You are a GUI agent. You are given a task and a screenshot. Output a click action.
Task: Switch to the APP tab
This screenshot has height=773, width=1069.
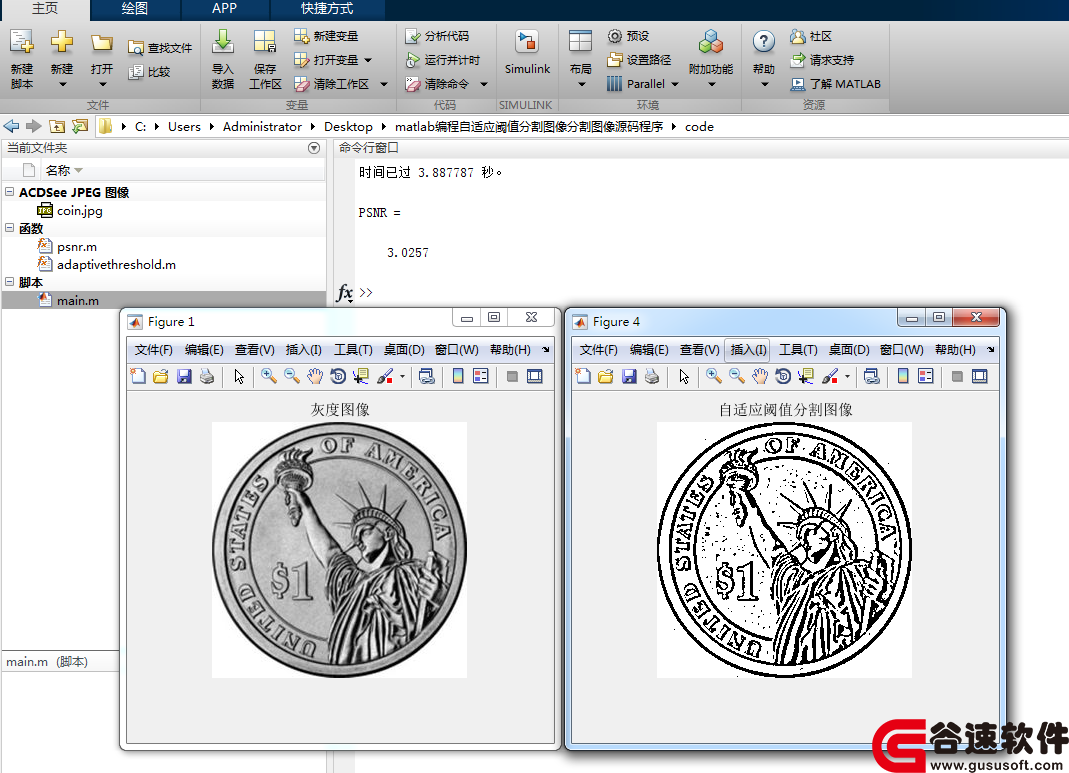coord(224,9)
